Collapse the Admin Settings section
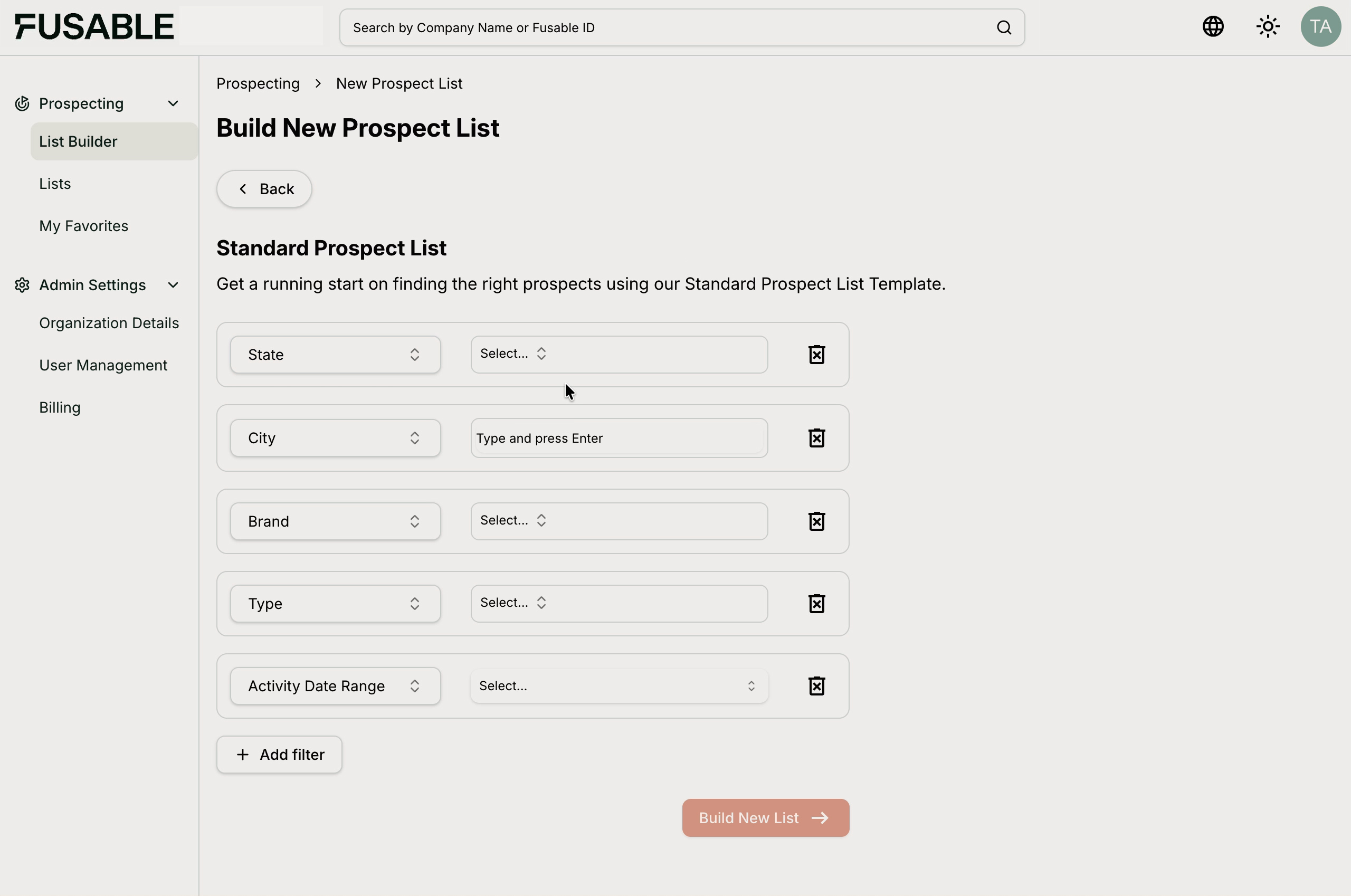This screenshot has width=1351, height=896. (x=173, y=284)
